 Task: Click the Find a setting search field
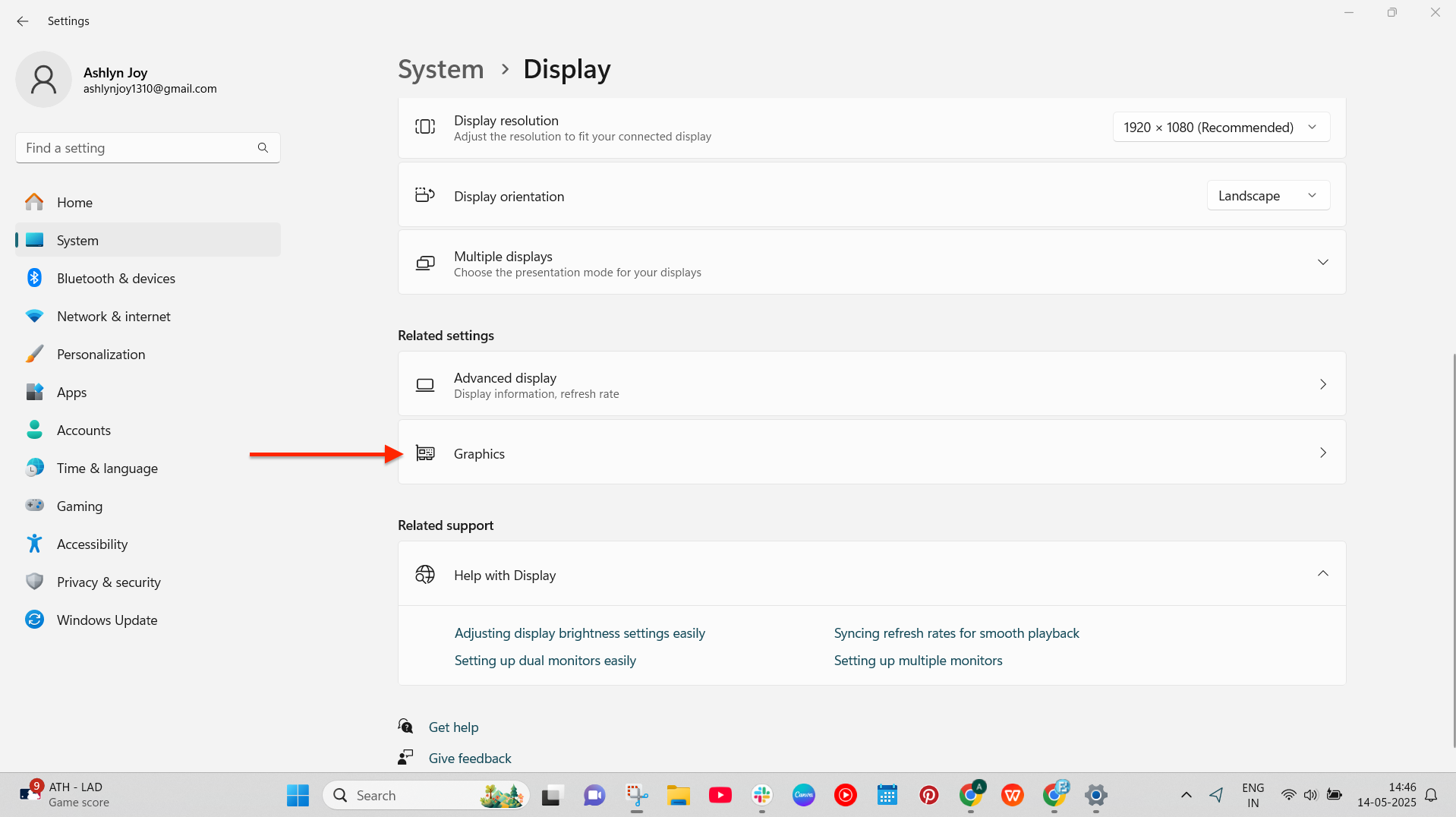(137, 148)
